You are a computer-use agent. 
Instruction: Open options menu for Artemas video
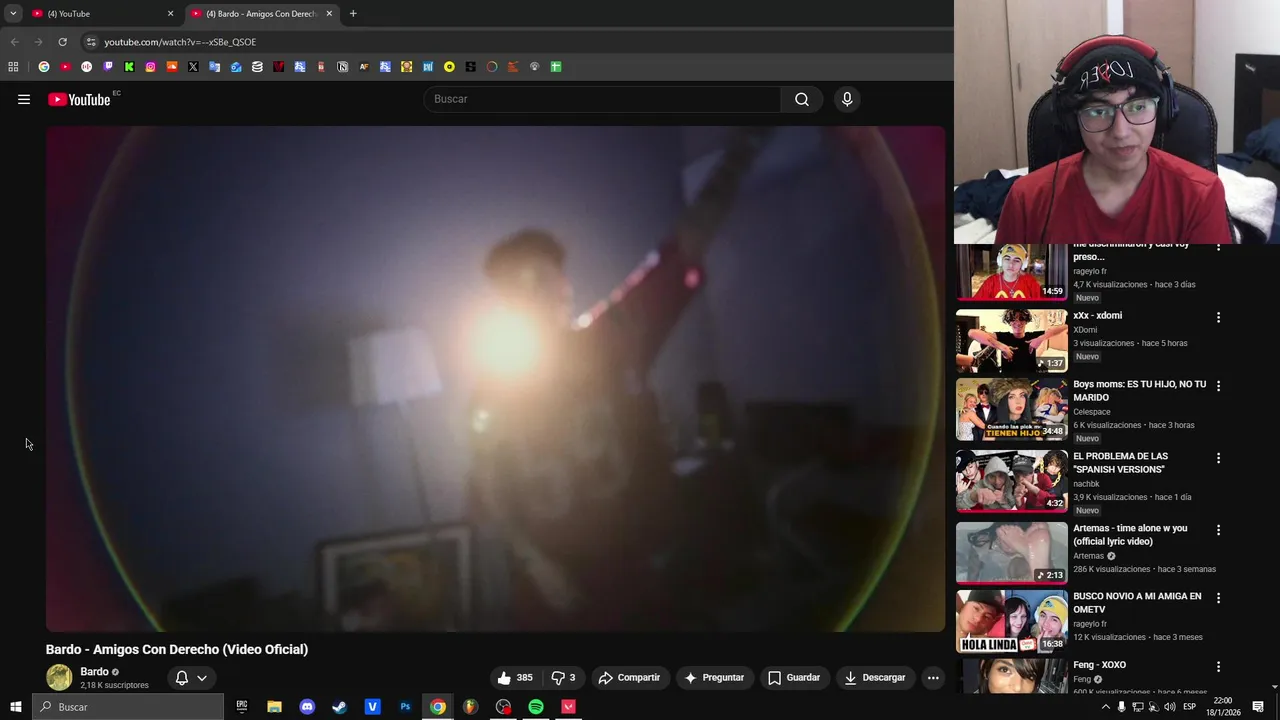pos(1218,530)
